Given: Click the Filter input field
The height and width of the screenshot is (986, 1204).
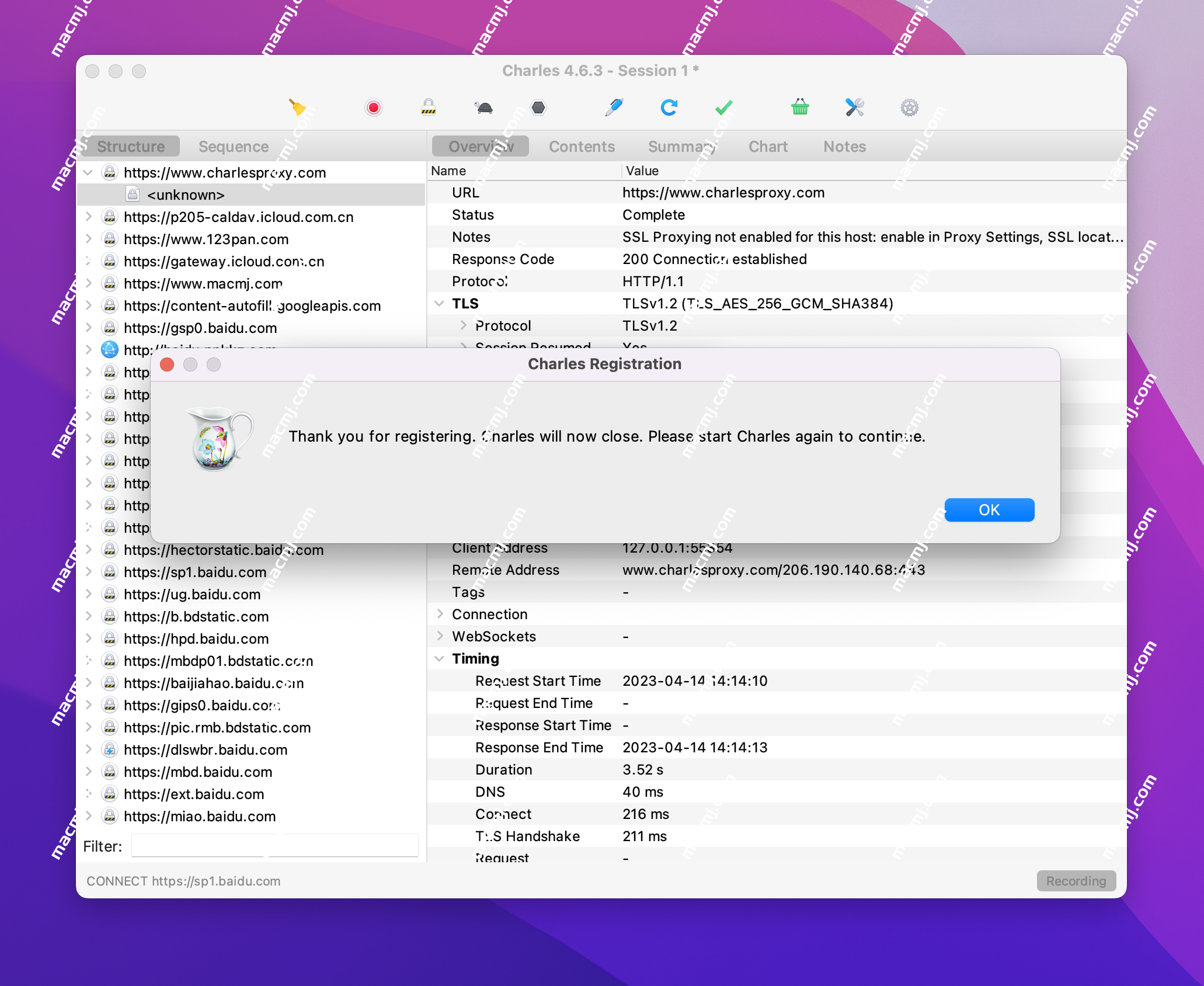Looking at the screenshot, I should tap(275, 846).
